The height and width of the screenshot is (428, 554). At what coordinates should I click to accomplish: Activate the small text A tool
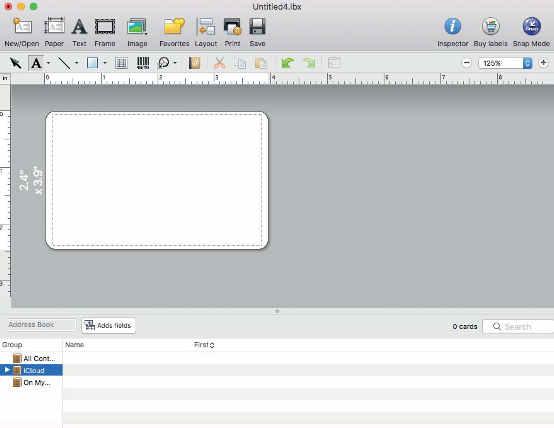coord(36,63)
